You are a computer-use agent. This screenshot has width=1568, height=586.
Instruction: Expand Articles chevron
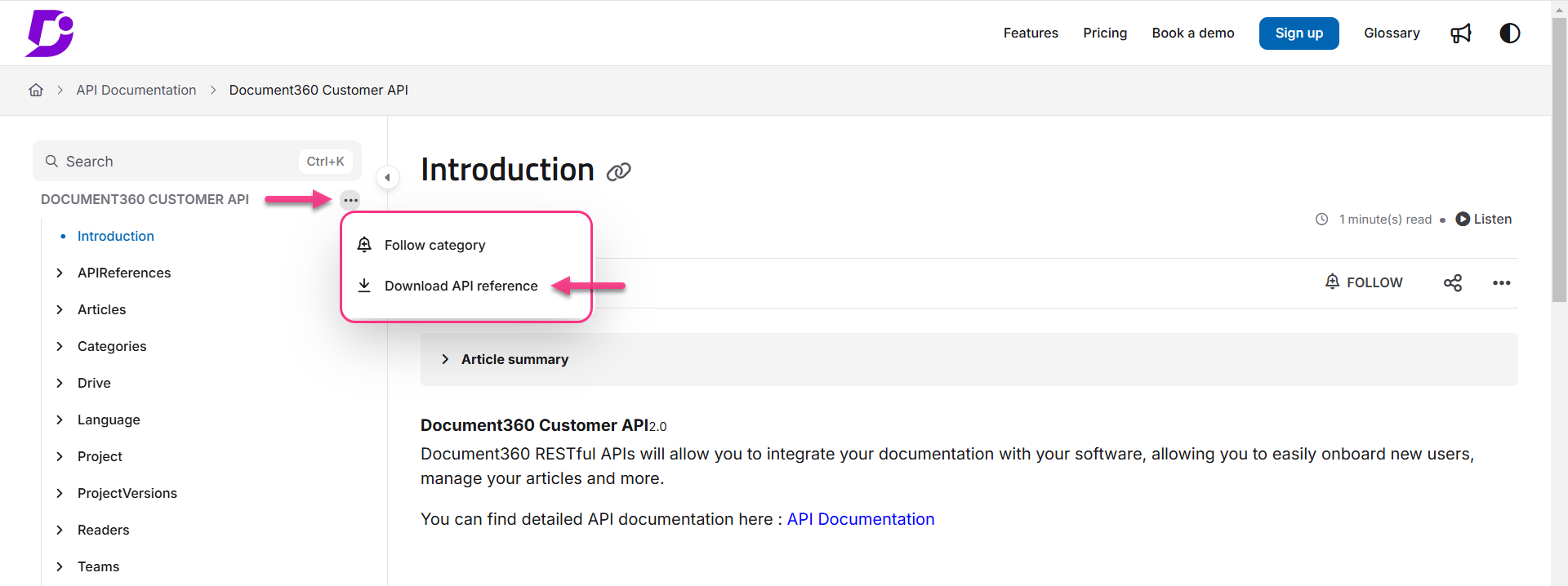click(x=59, y=309)
